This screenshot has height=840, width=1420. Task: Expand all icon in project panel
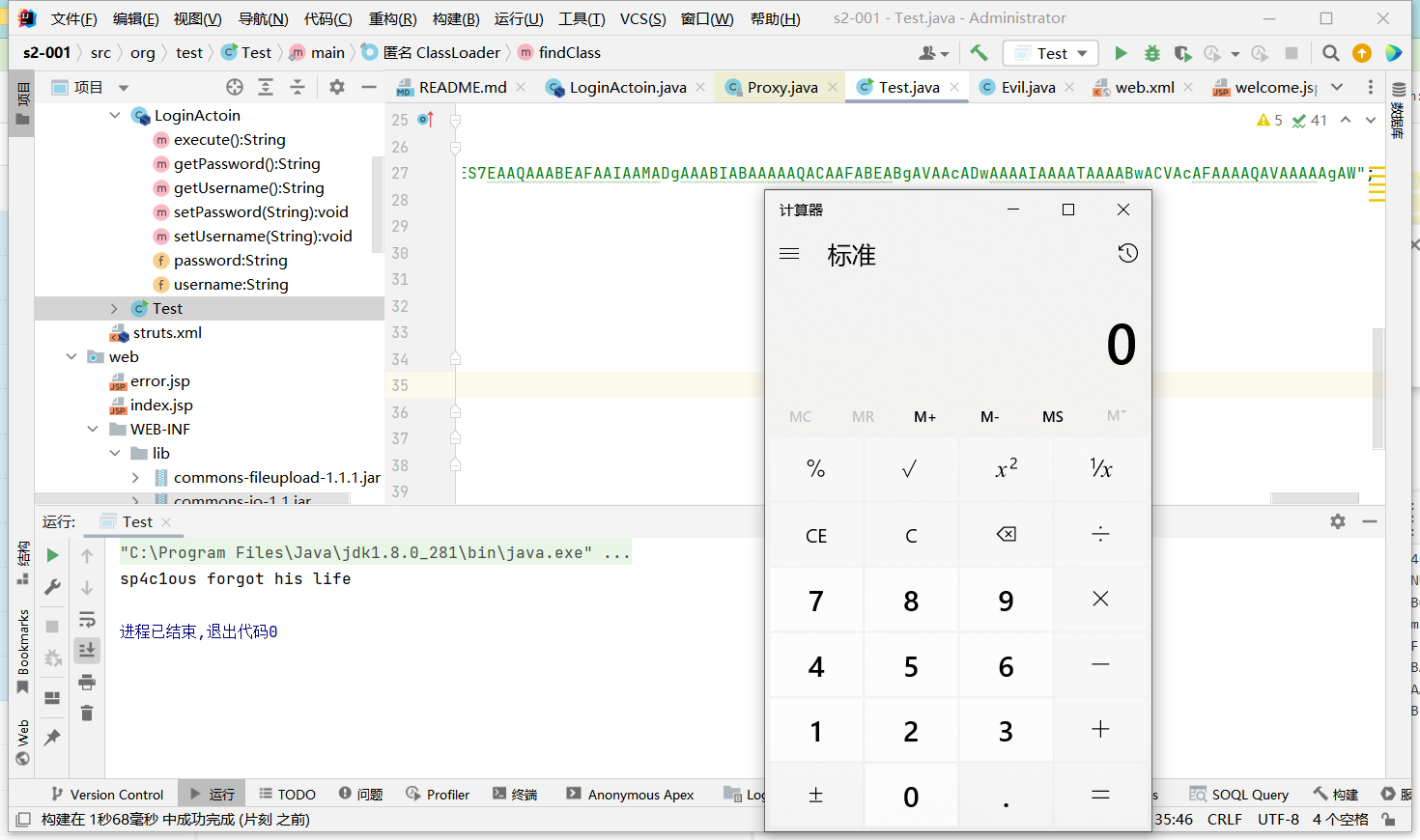[266, 87]
